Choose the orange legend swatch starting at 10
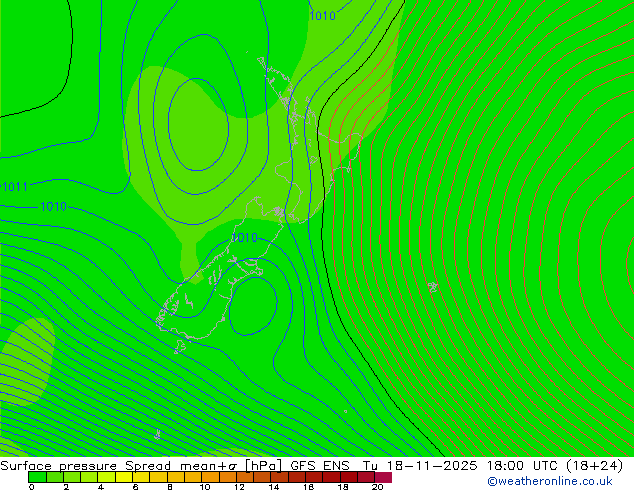 [210, 477]
